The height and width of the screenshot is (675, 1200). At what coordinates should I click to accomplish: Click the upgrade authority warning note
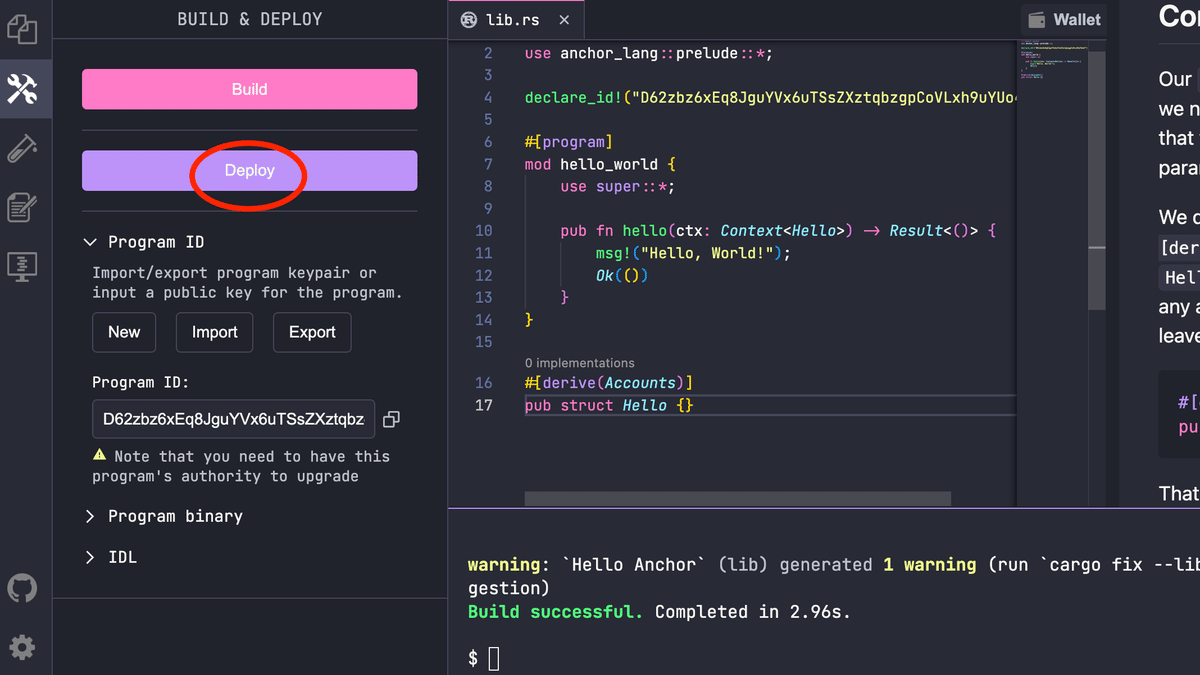pyautogui.click(x=241, y=466)
